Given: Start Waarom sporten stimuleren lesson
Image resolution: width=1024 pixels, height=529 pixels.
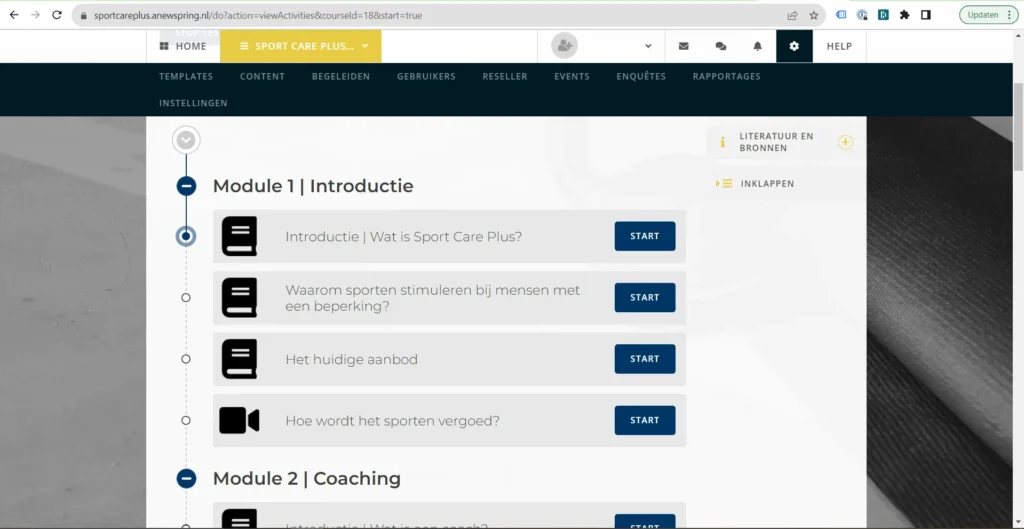Looking at the screenshot, I should (645, 298).
